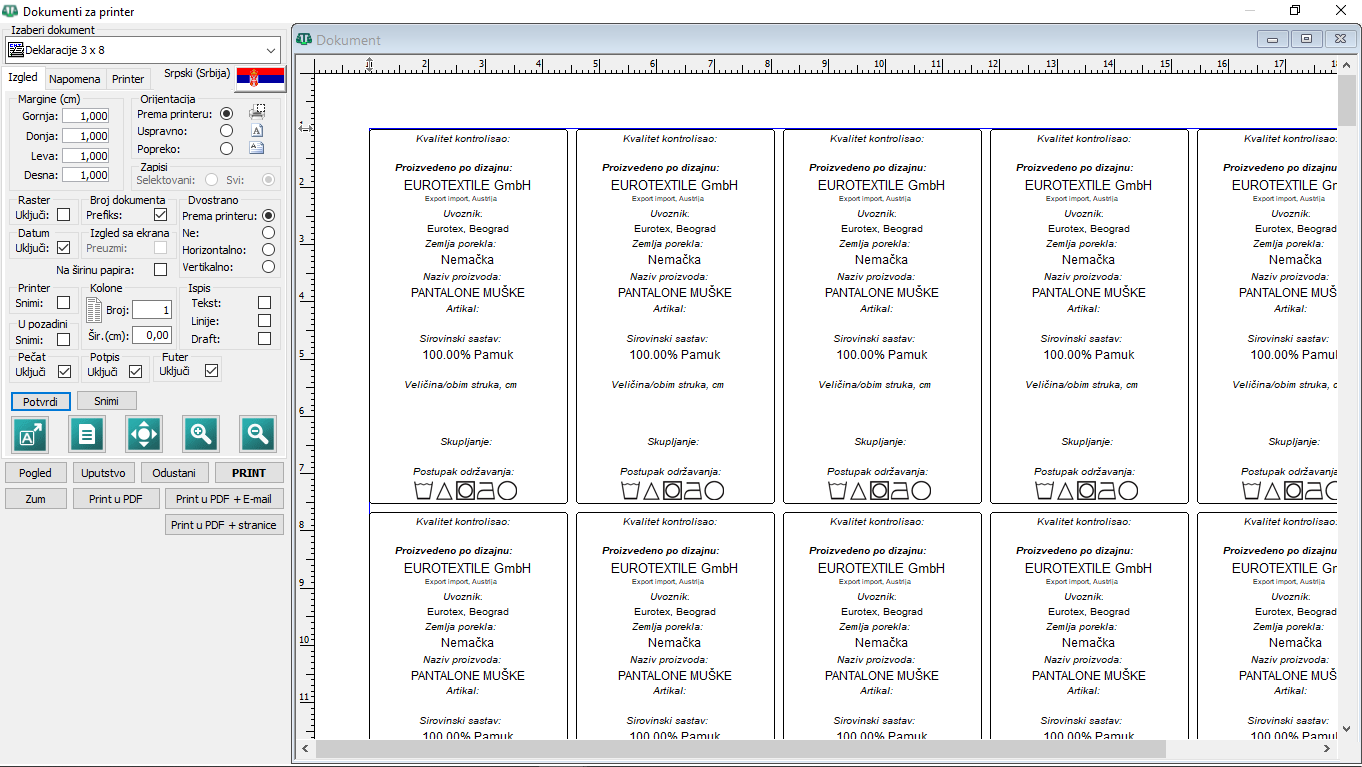Toggle the Pečat Uključi checkbox
Image resolution: width=1362 pixels, height=767 pixels.
click(x=64, y=372)
